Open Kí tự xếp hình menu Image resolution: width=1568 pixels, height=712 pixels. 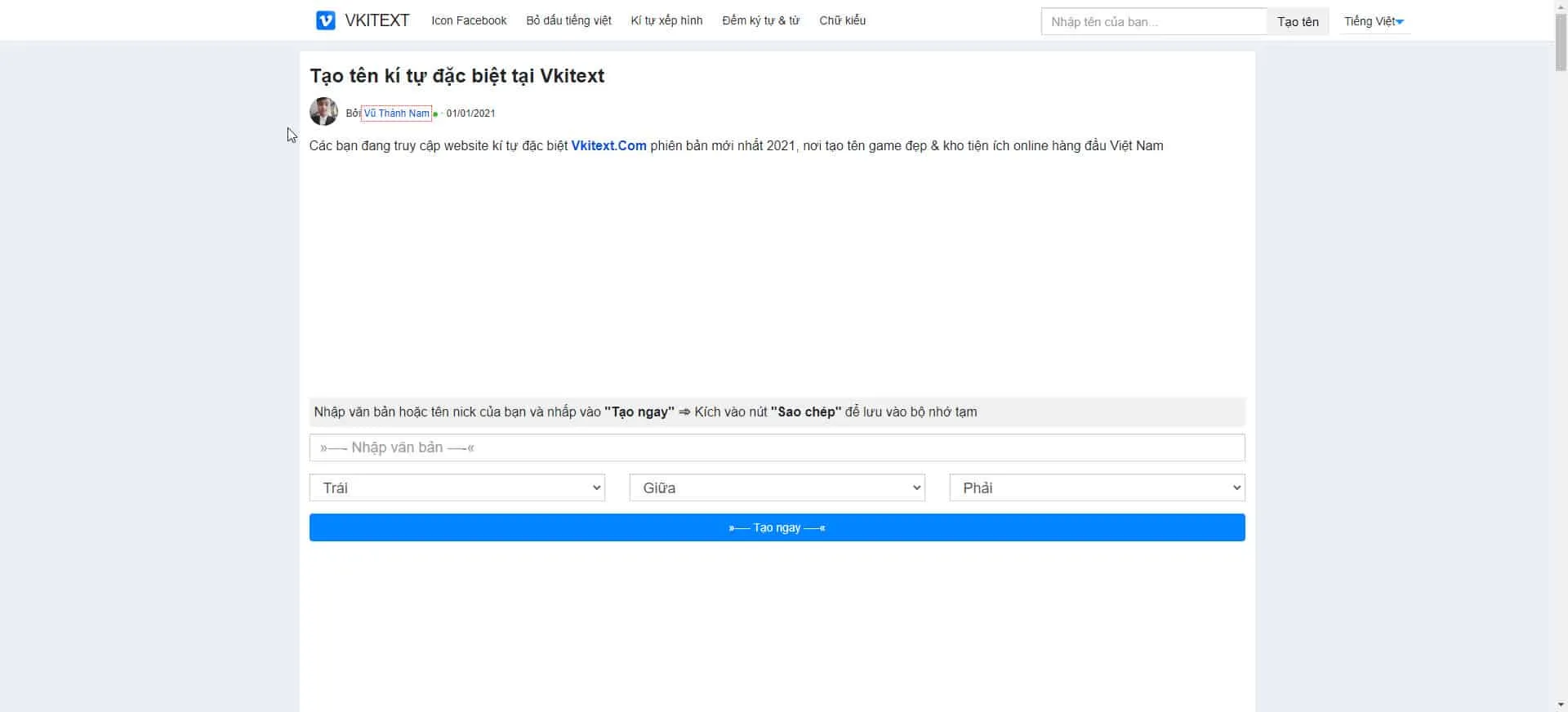[666, 20]
